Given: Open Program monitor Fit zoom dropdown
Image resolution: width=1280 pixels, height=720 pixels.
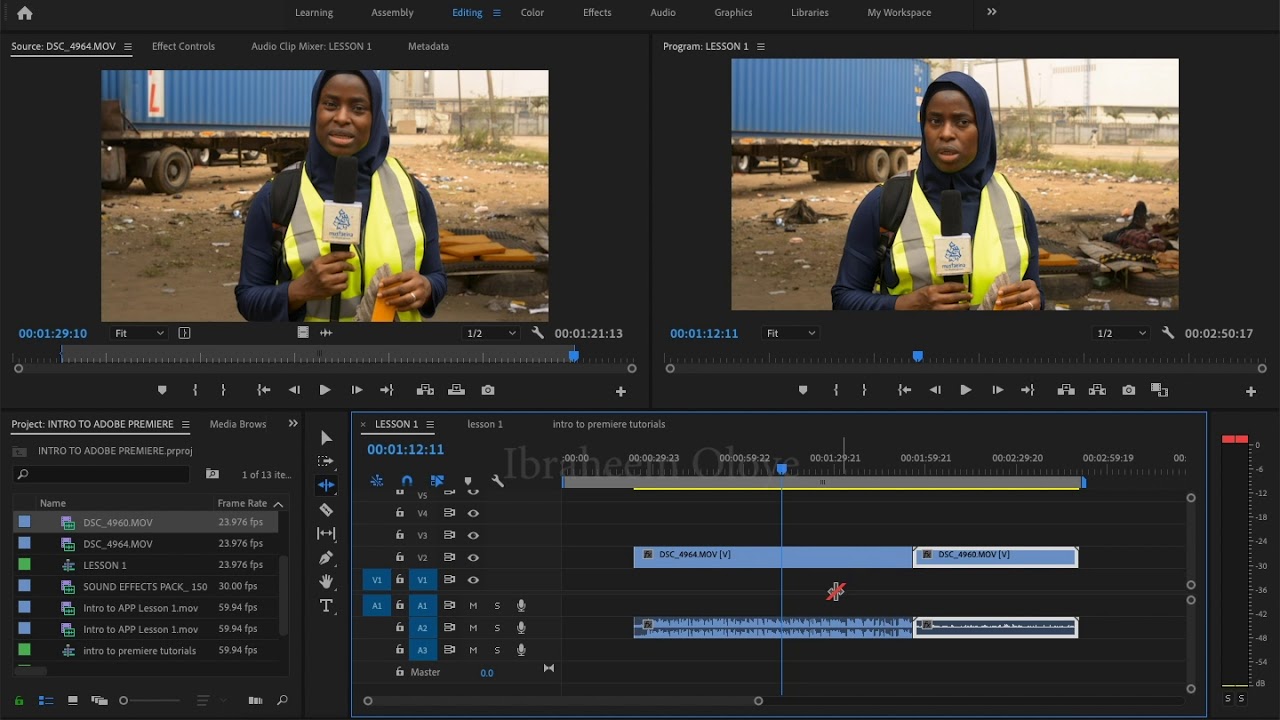Looking at the screenshot, I should 789,333.
